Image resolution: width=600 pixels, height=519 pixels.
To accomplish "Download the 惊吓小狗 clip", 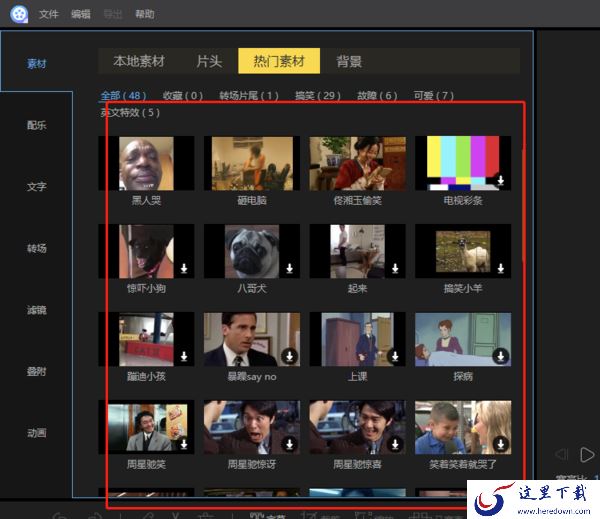I will click(184, 268).
